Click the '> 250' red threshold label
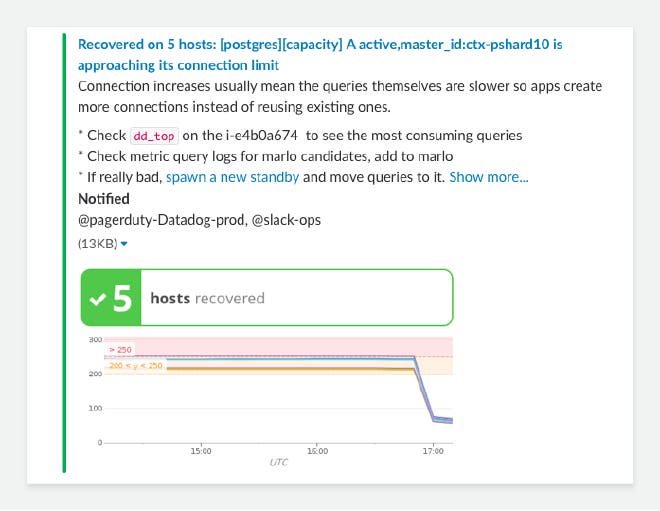Viewport: 660px width, 511px height. pos(120,349)
